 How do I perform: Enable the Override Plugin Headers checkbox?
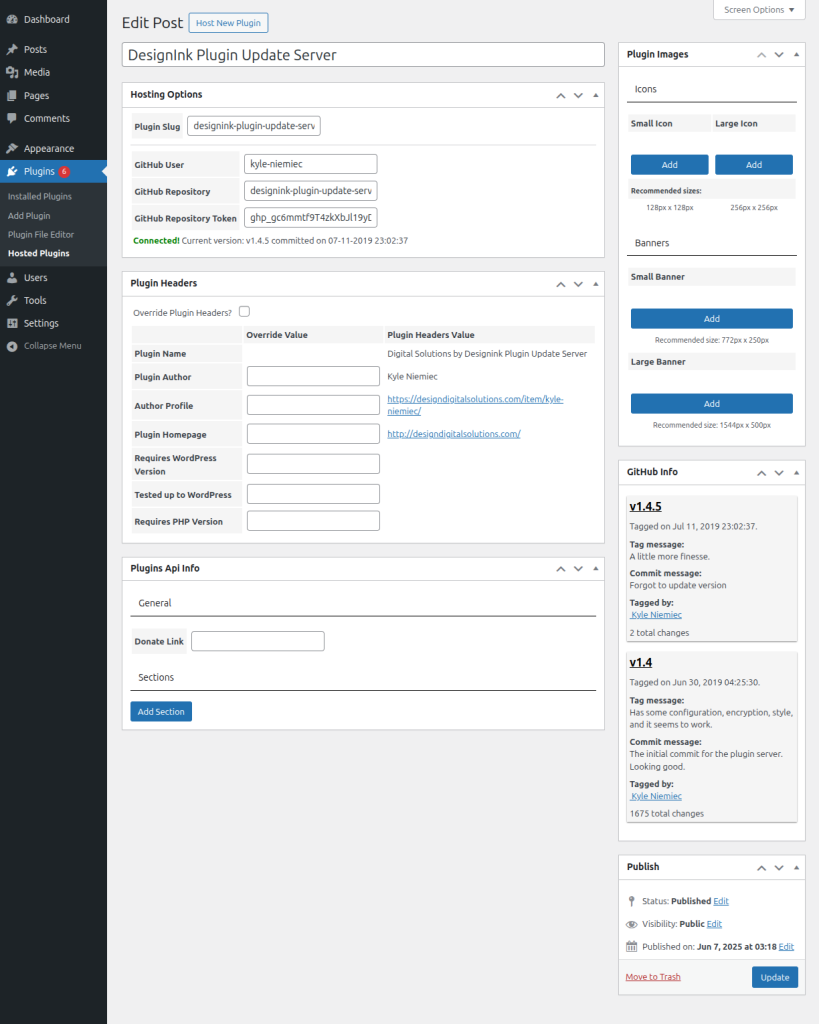click(244, 312)
